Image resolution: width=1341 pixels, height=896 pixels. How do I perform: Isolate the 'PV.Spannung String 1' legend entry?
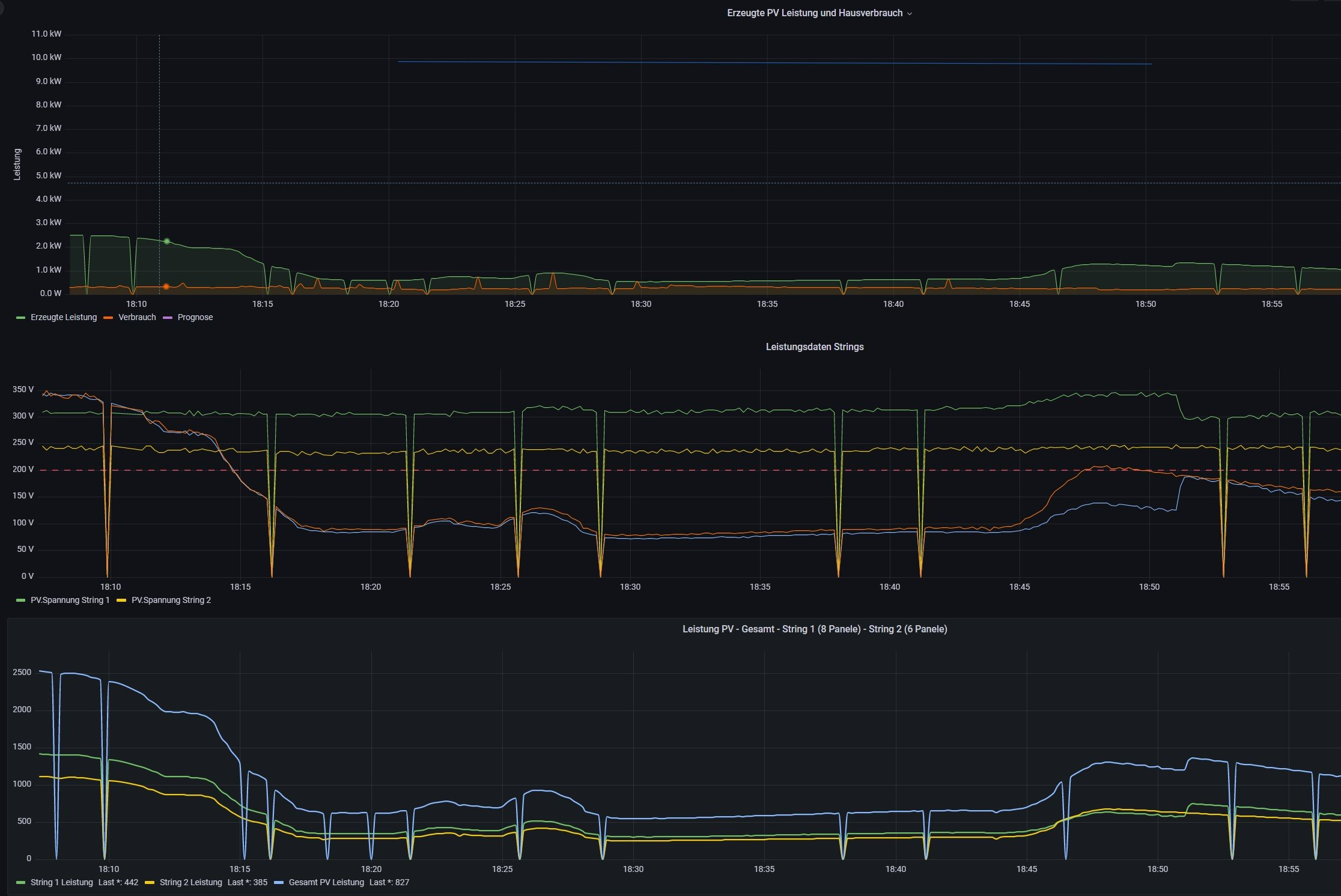click(70, 600)
